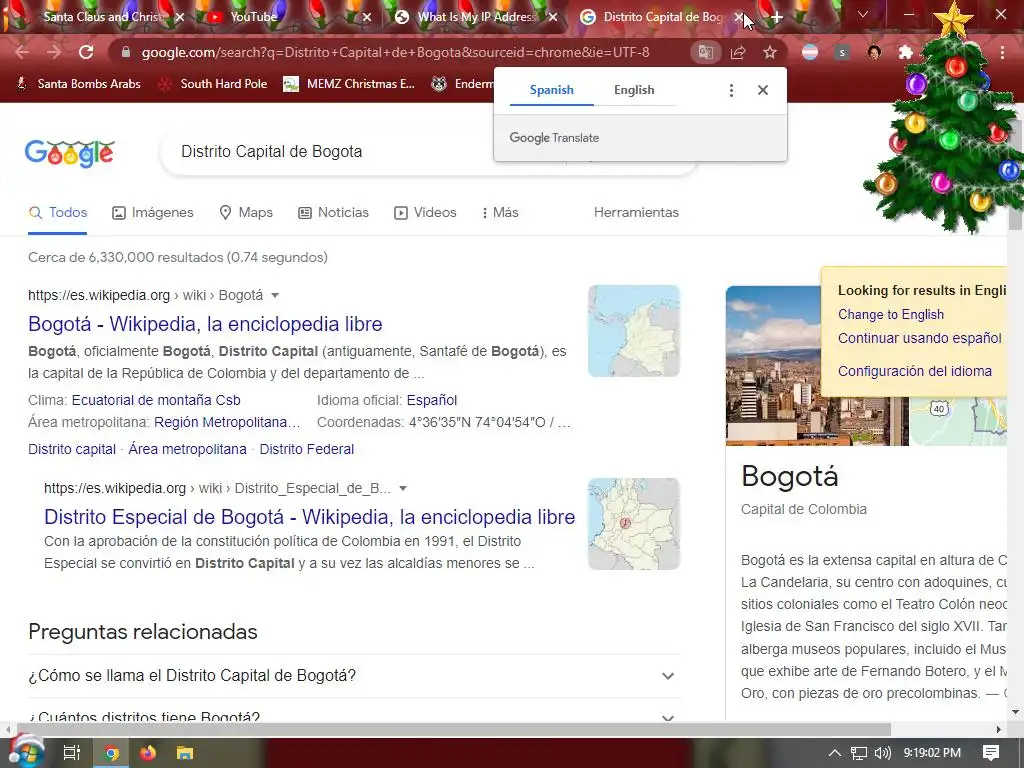
Task: Click the Colombia map thumbnail of first result
Action: (x=633, y=331)
